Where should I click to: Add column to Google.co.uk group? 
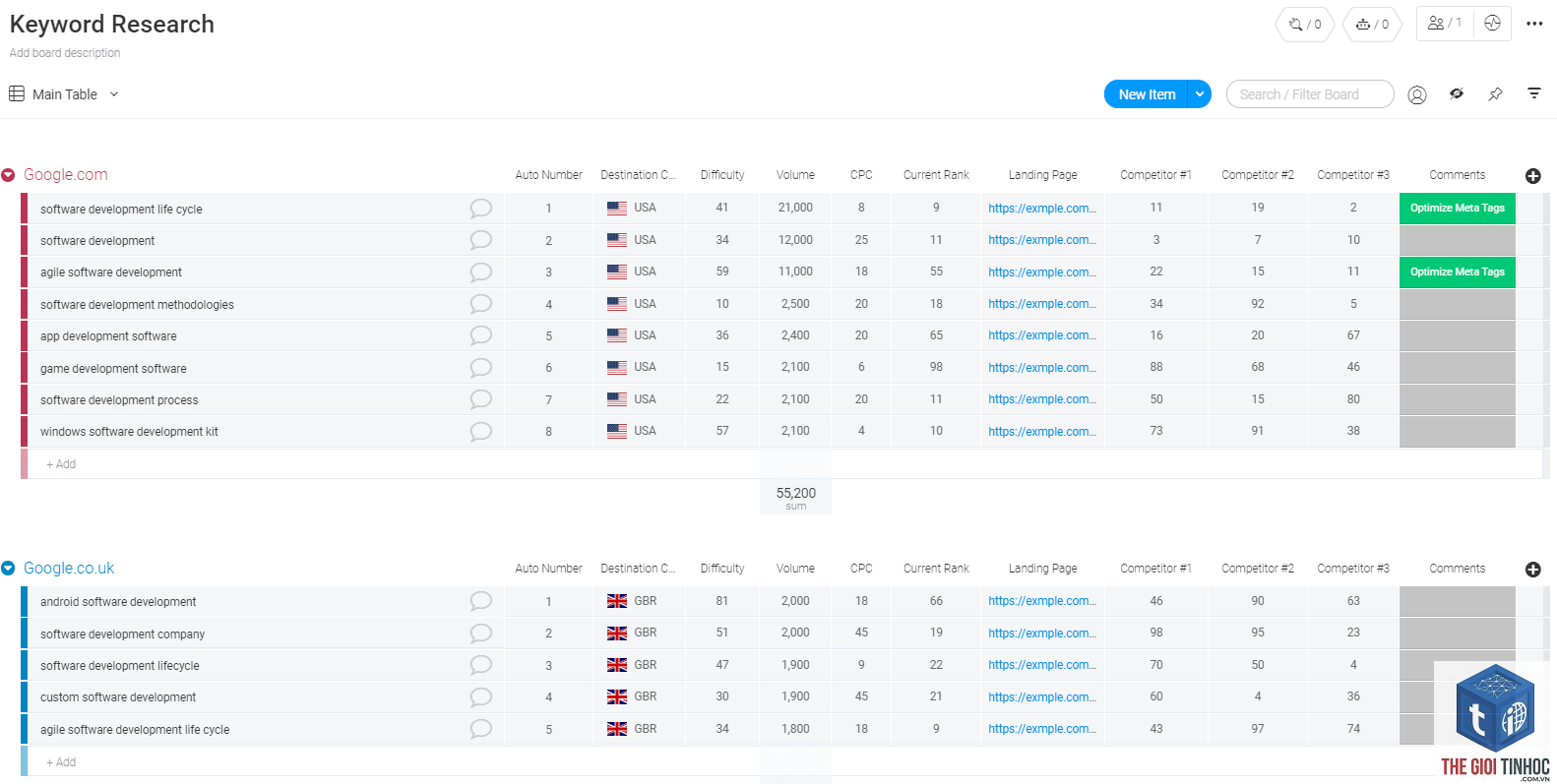[x=1532, y=570]
